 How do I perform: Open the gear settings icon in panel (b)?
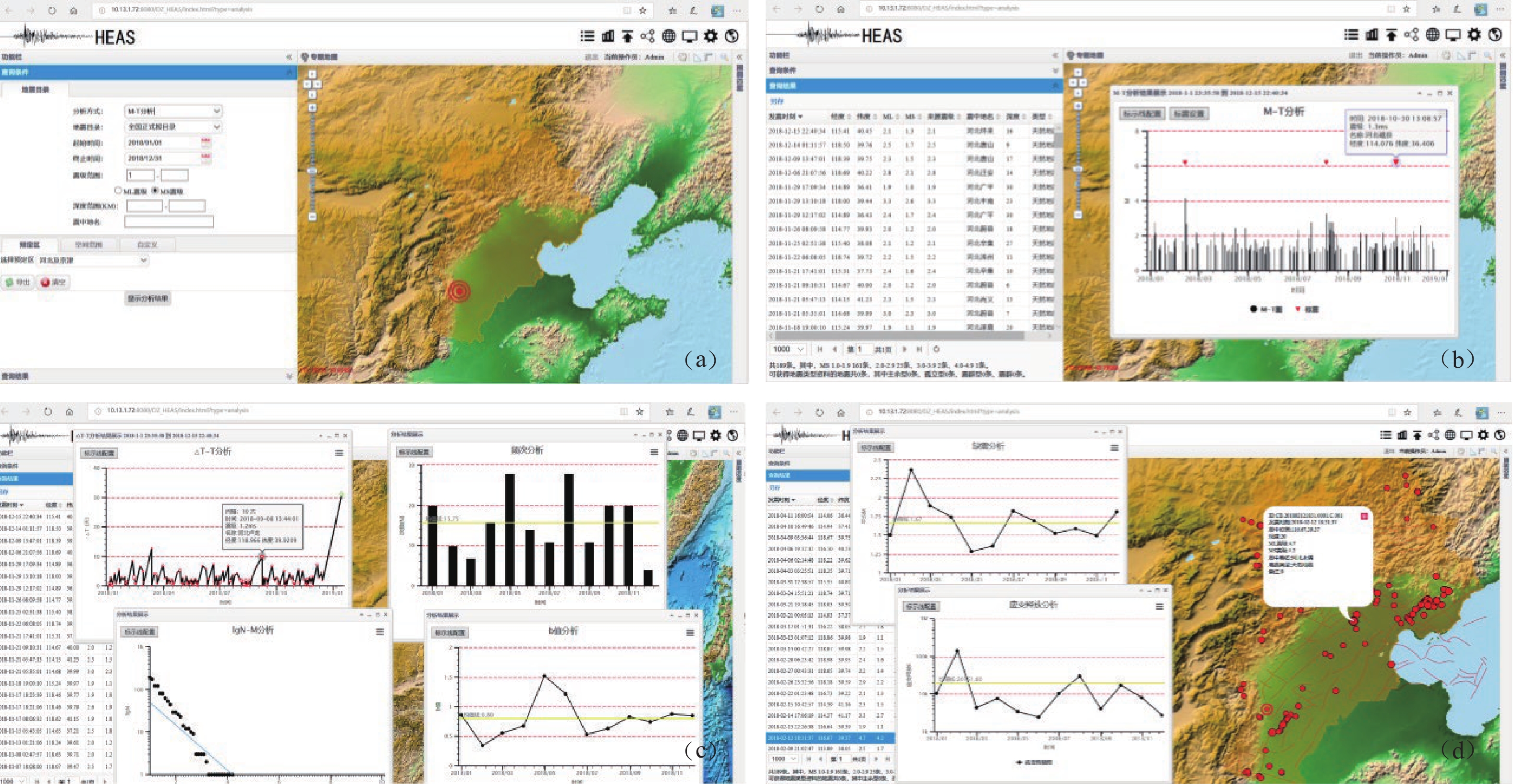1474,35
